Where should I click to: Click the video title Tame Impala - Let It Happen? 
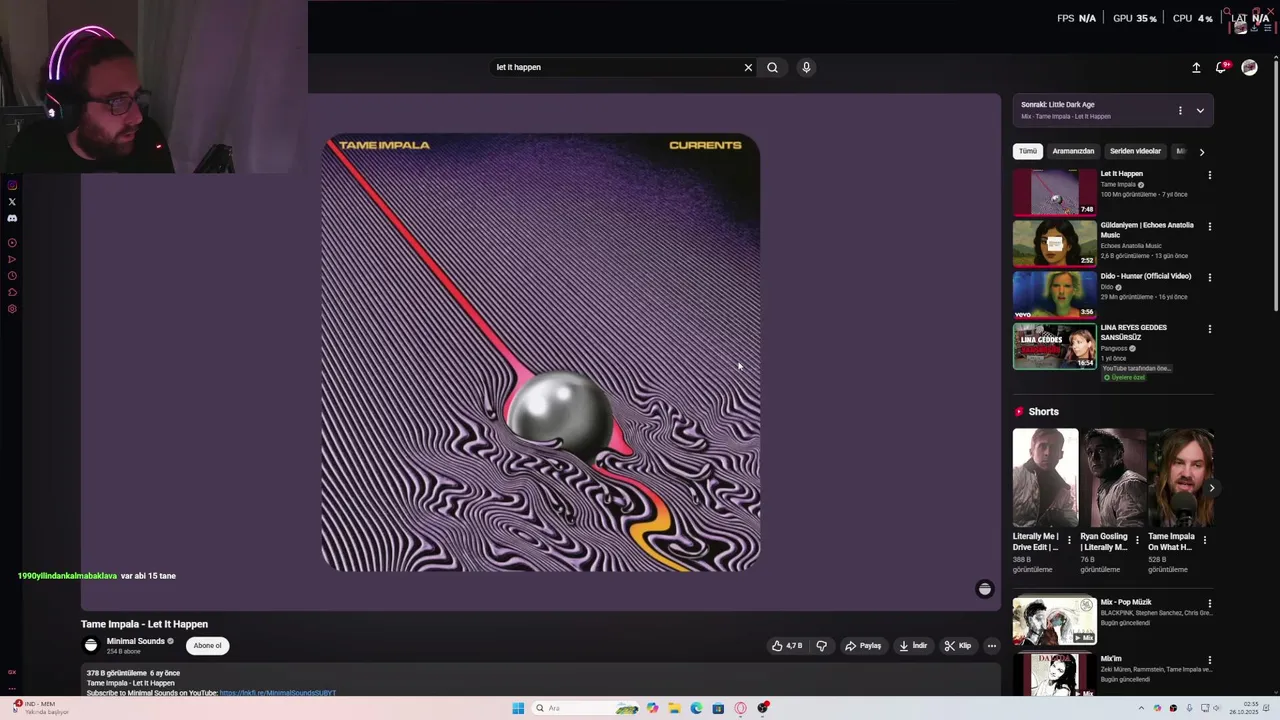pyautogui.click(x=144, y=624)
